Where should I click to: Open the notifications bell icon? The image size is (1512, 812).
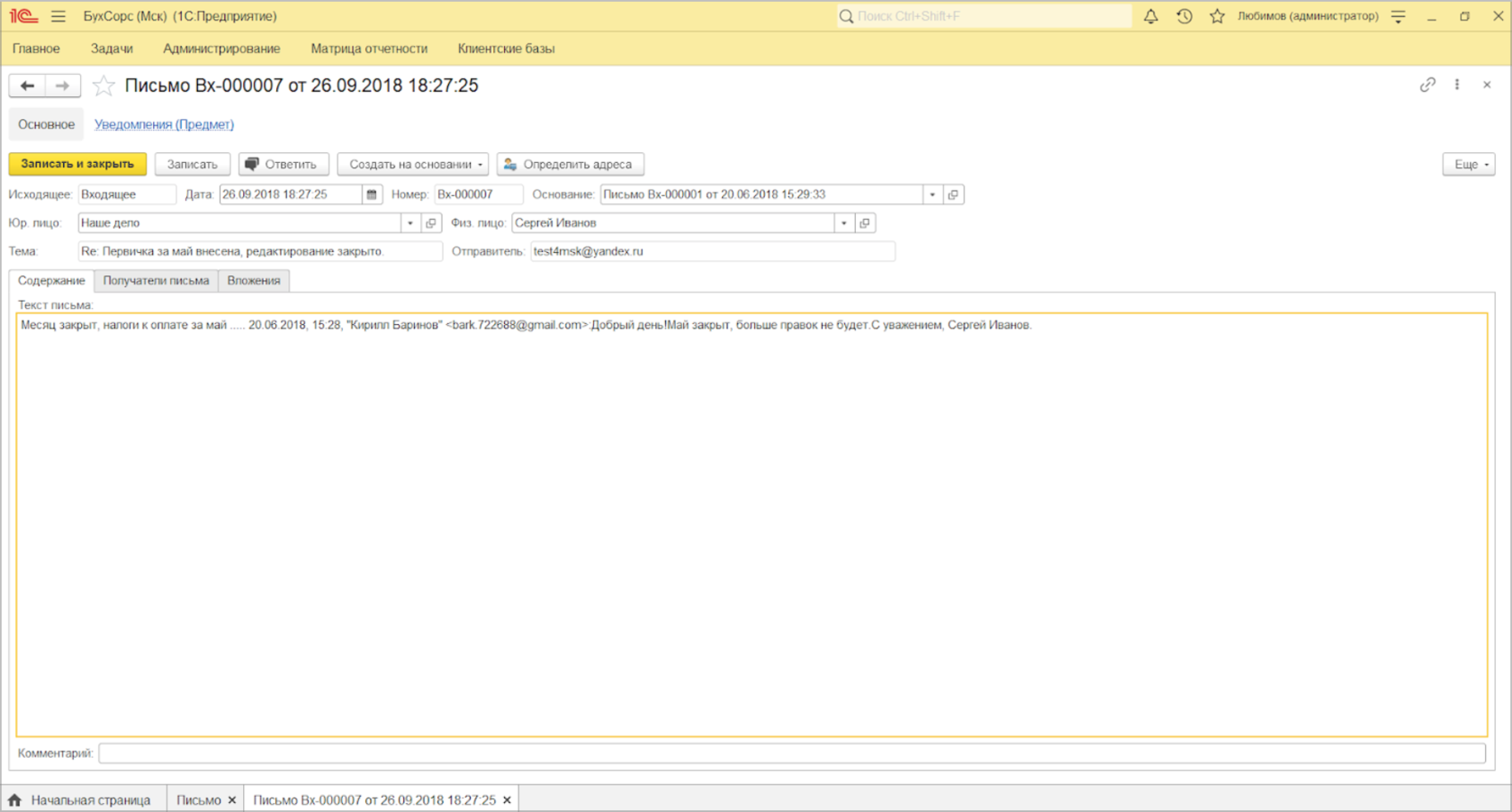1150,16
